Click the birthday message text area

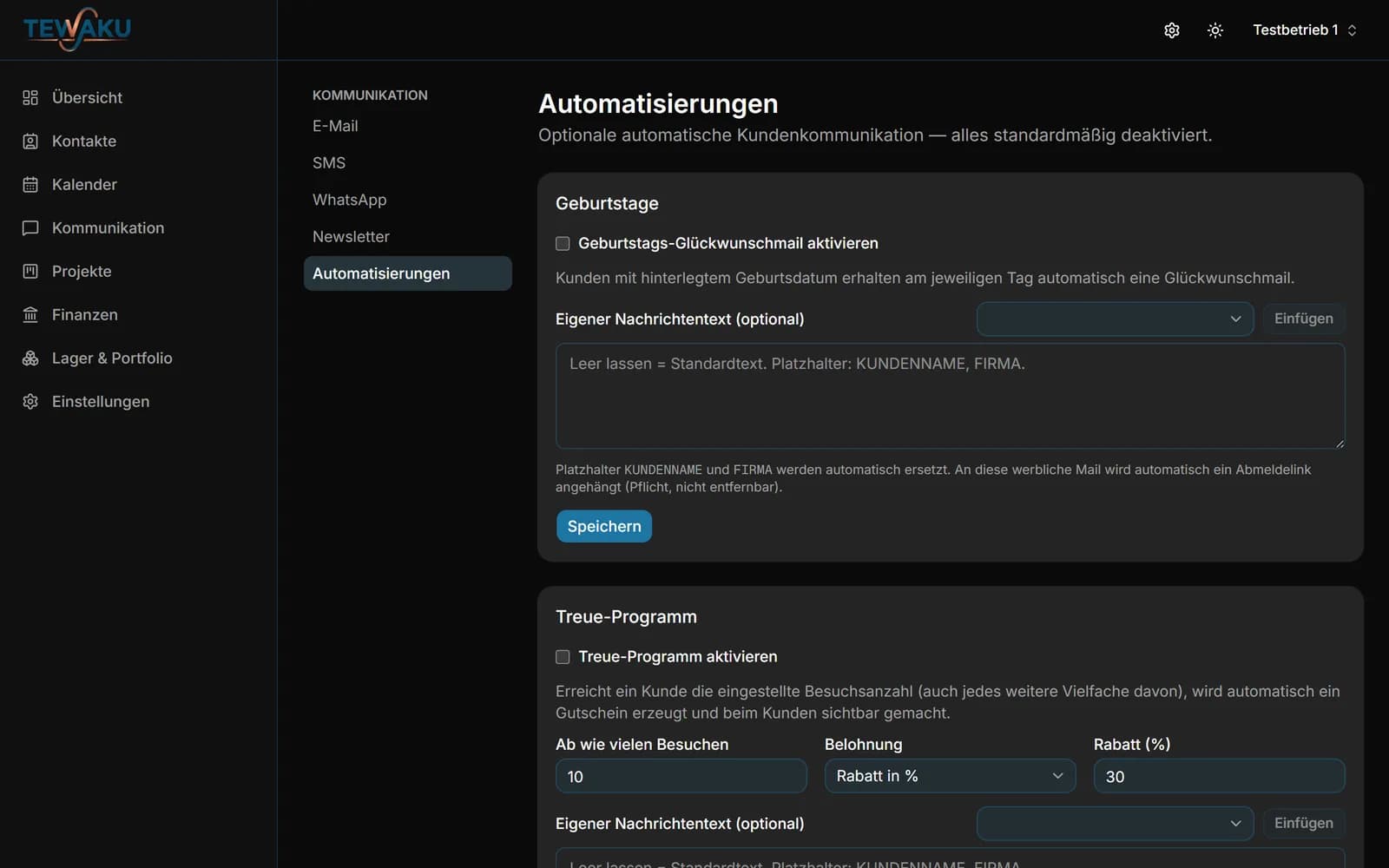point(950,396)
